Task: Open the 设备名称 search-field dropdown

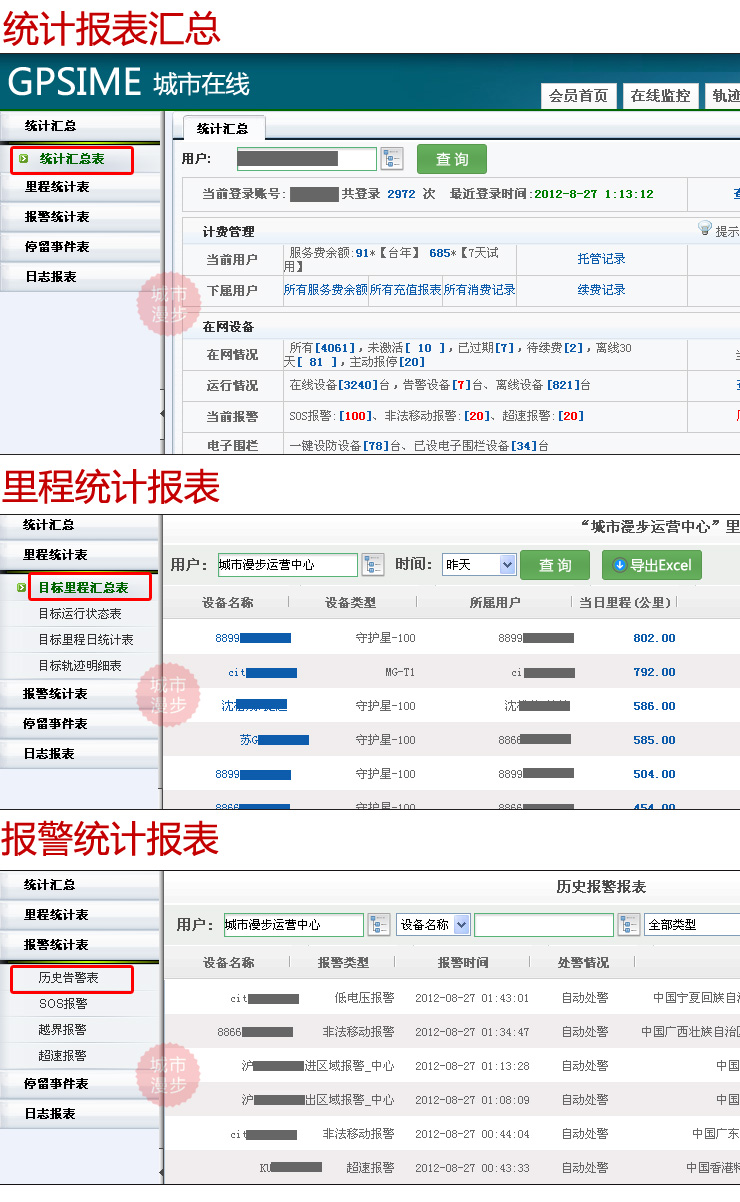Action: point(433,925)
